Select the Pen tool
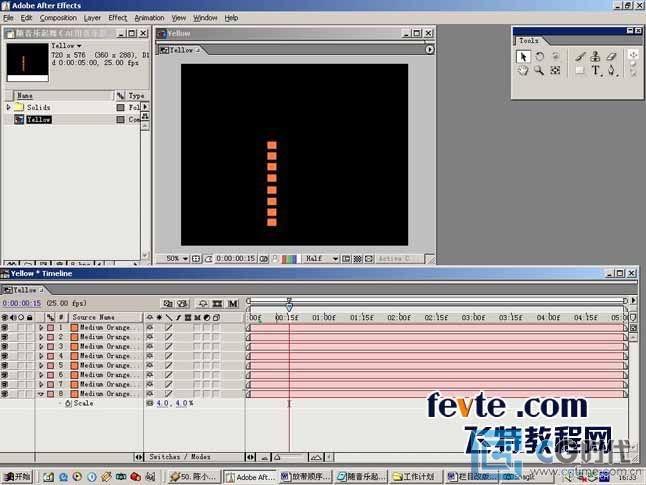This screenshot has width=646, height=485. [x=611, y=70]
